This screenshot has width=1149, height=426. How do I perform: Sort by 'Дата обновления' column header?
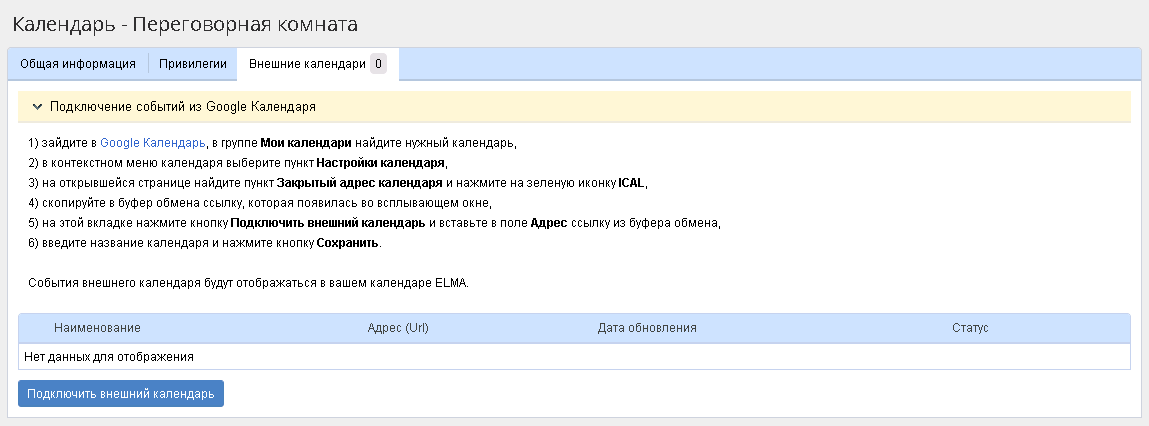[x=646, y=328]
